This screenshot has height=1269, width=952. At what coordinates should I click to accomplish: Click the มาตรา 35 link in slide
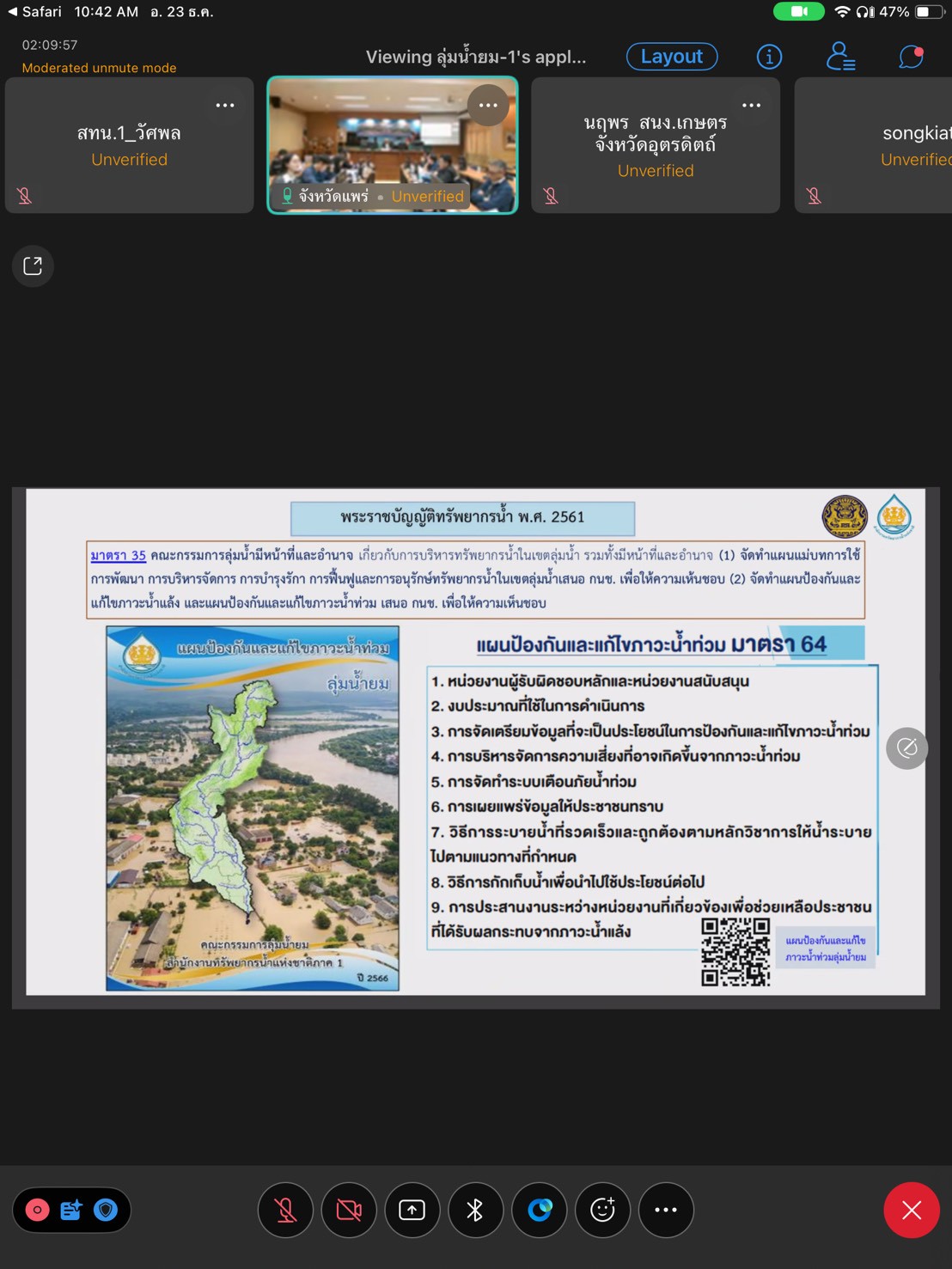click(118, 556)
